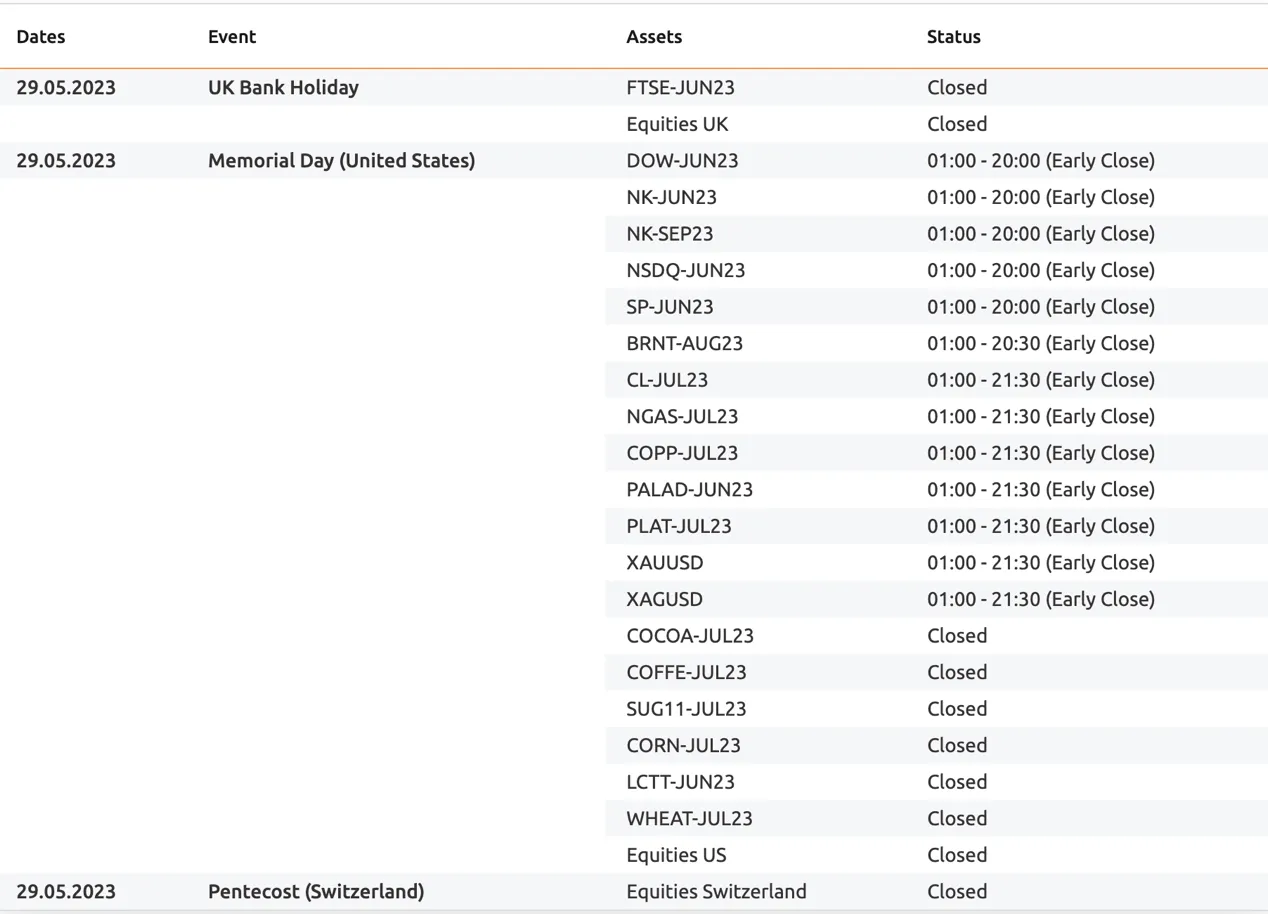Screen dimensions: 1268x914
Task: Click the WHEAT-JUL23 asset entry
Action: [x=689, y=818]
